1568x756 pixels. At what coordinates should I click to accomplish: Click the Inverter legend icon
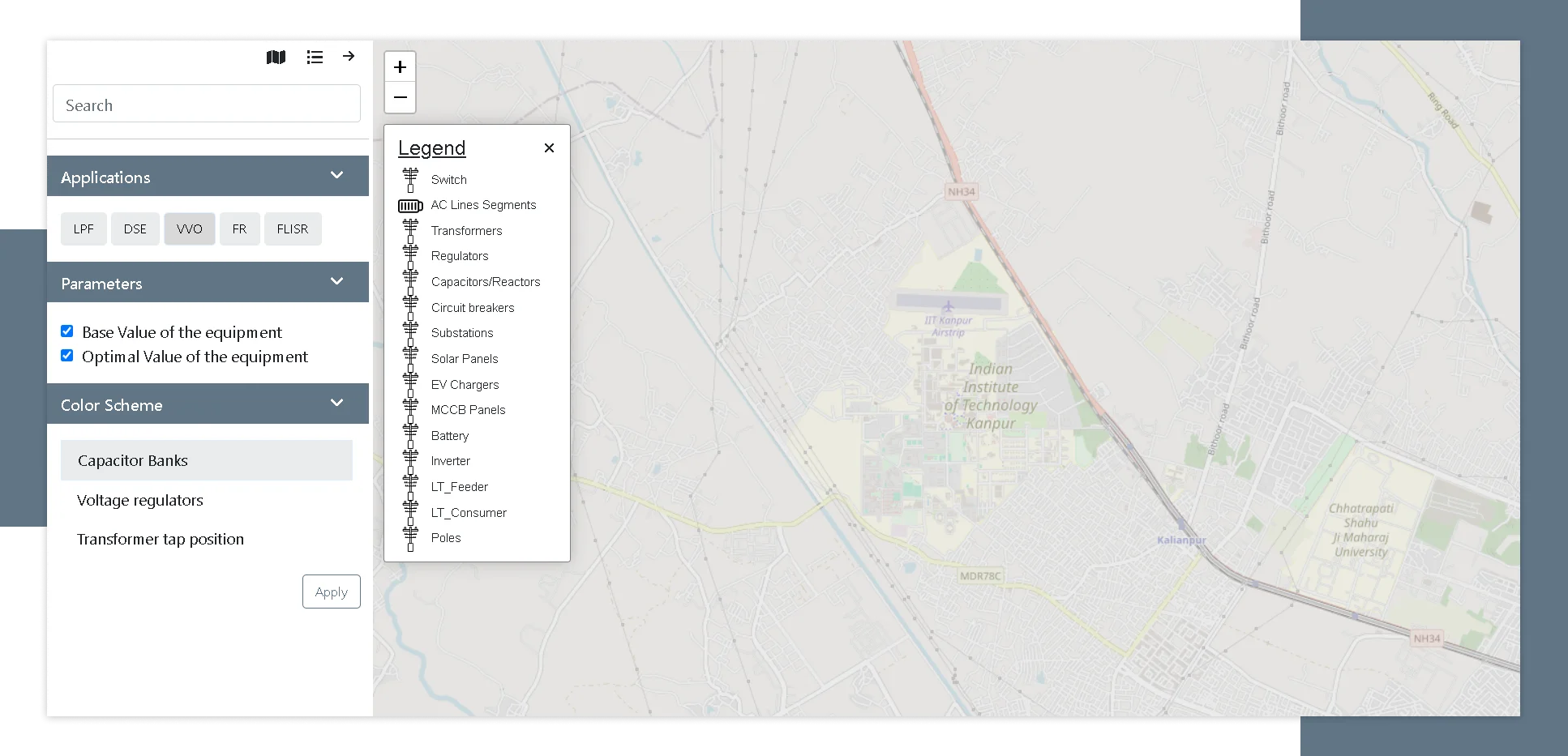pos(410,461)
